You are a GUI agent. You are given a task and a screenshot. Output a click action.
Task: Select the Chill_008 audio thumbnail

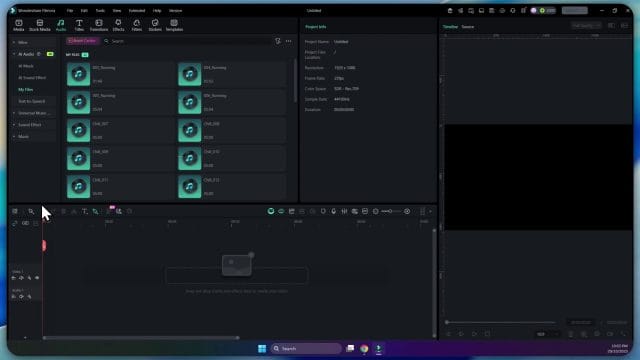point(189,130)
